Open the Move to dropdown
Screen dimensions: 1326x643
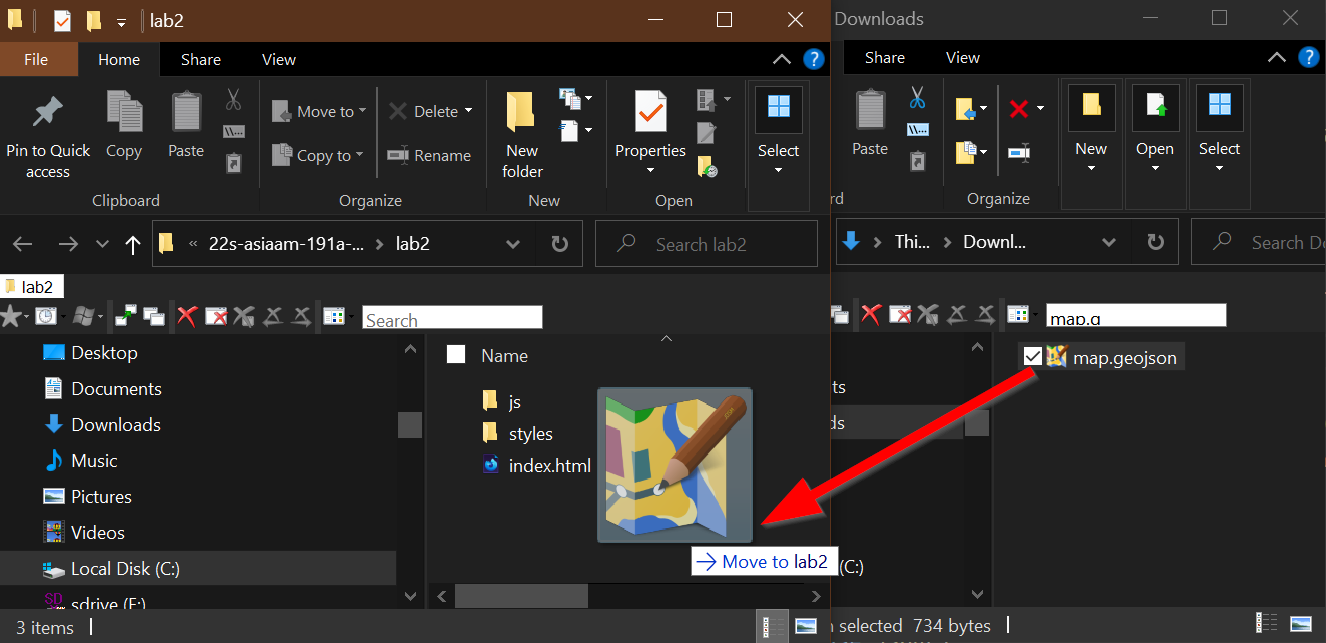click(319, 111)
